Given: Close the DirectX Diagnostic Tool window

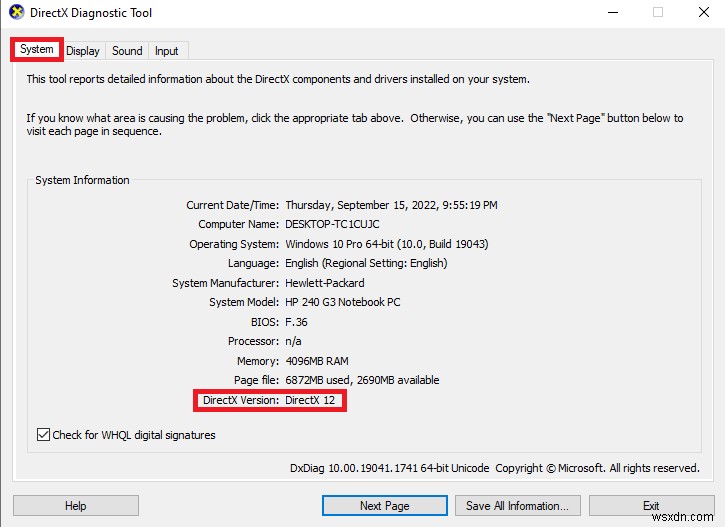Looking at the screenshot, I should (x=704, y=12).
